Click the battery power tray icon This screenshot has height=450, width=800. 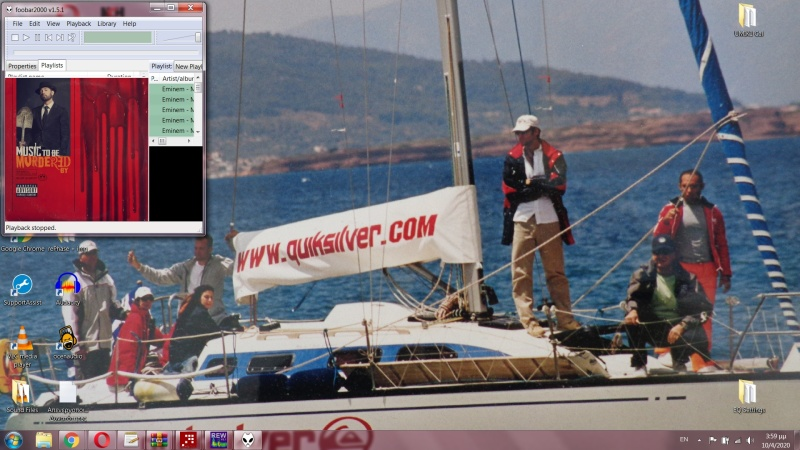click(725, 440)
